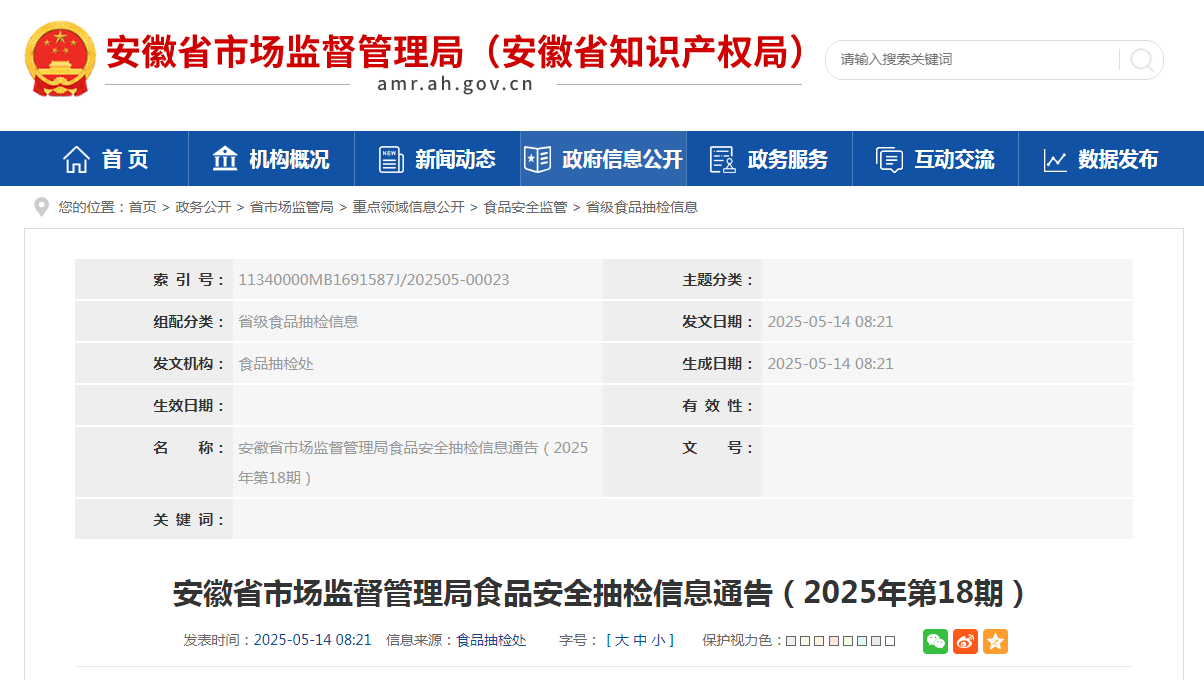
Task: Open the 政府信息公开 navigation tab
Action: (x=604, y=159)
